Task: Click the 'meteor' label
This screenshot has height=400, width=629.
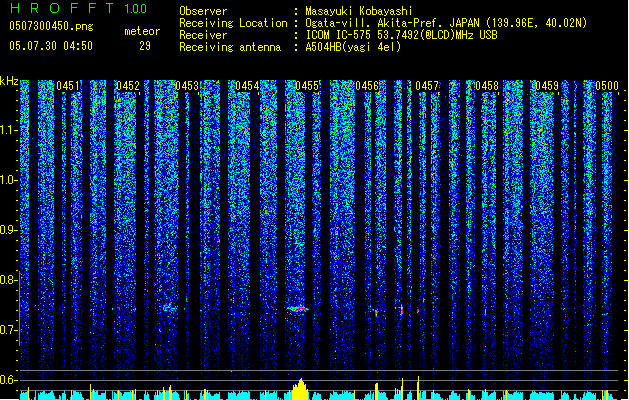Action: [x=142, y=31]
